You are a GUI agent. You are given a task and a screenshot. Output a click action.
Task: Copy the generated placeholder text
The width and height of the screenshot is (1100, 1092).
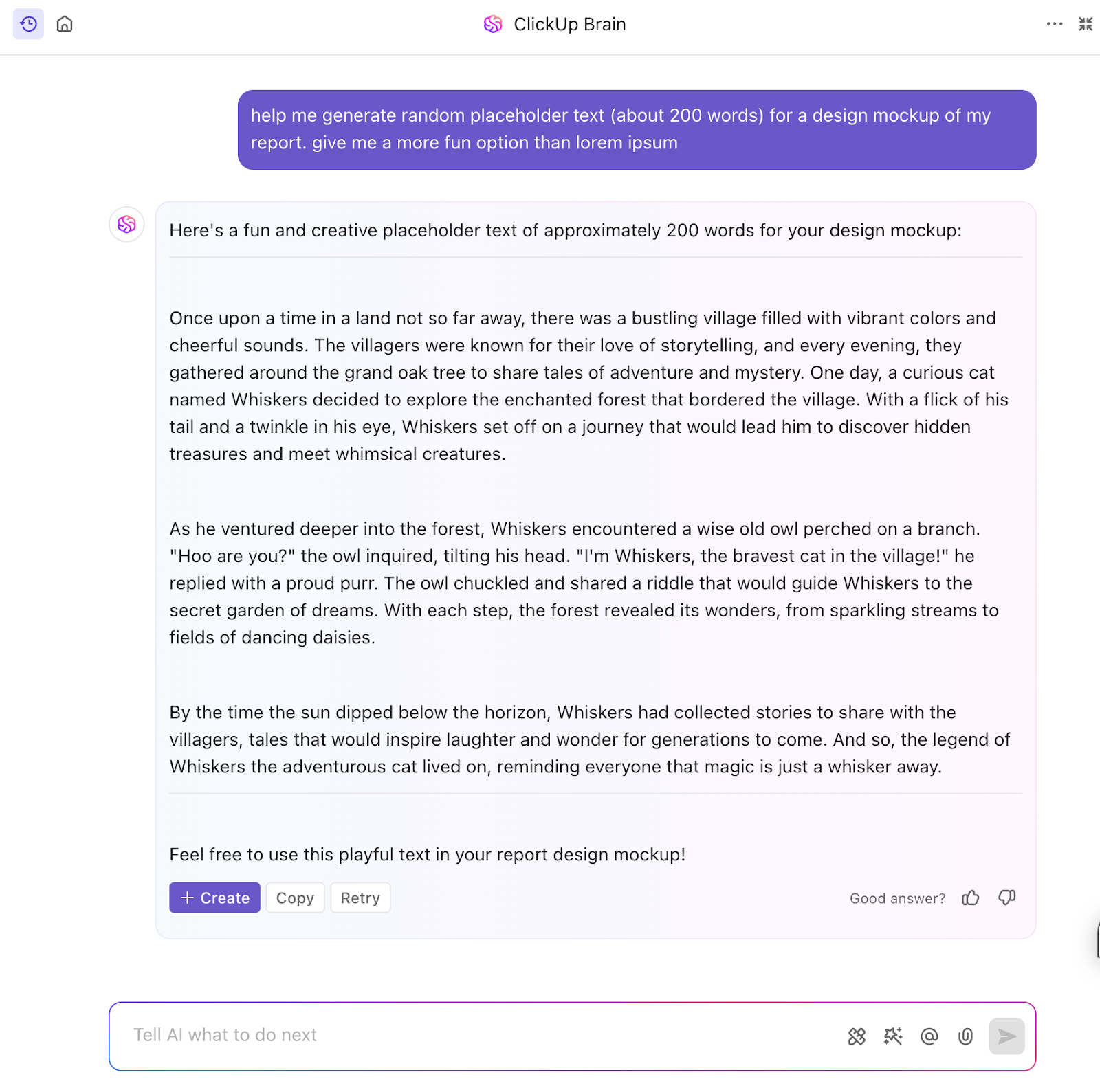(295, 898)
